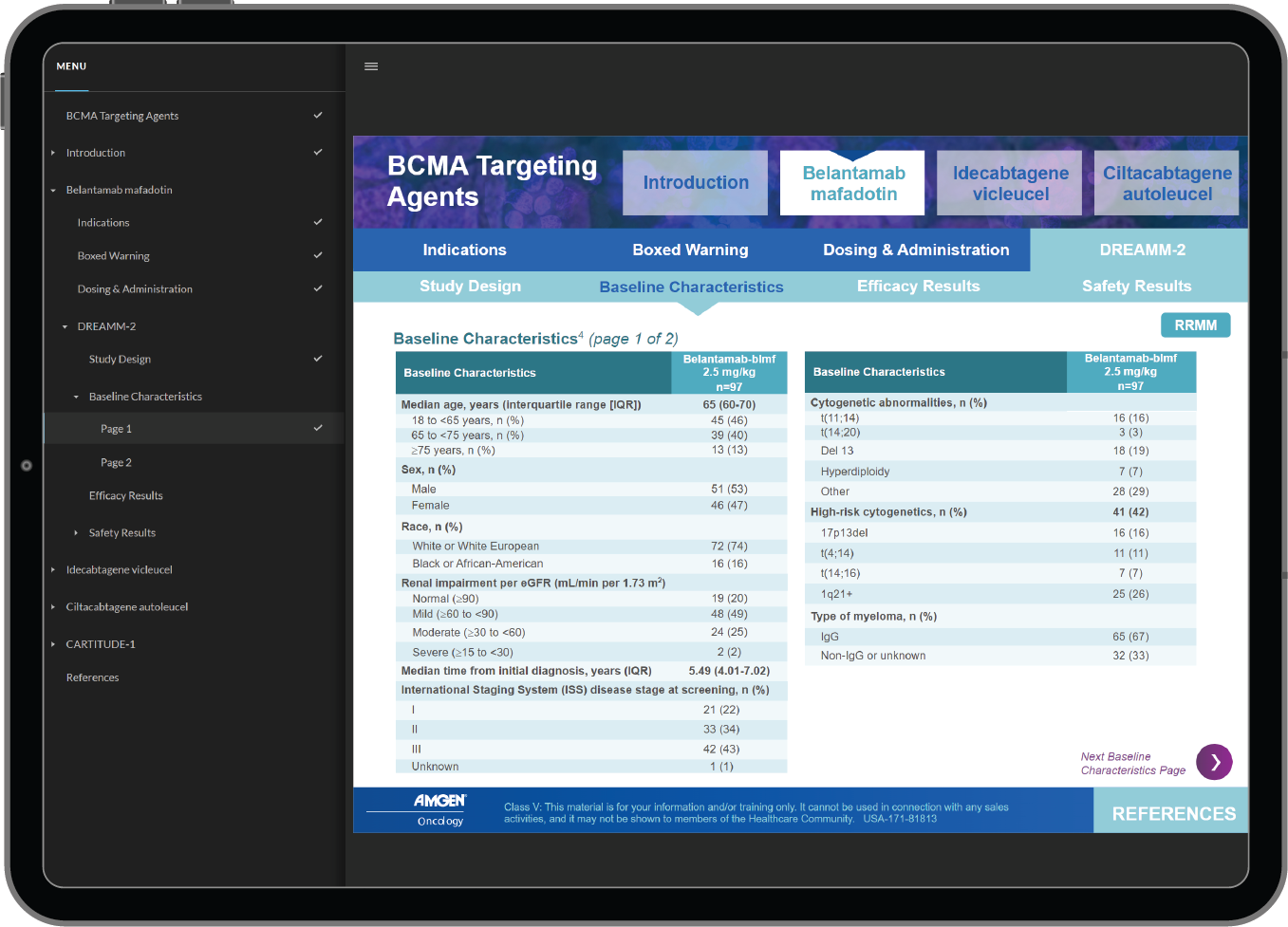Open the Boxed Warning sub-tab

click(690, 250)
